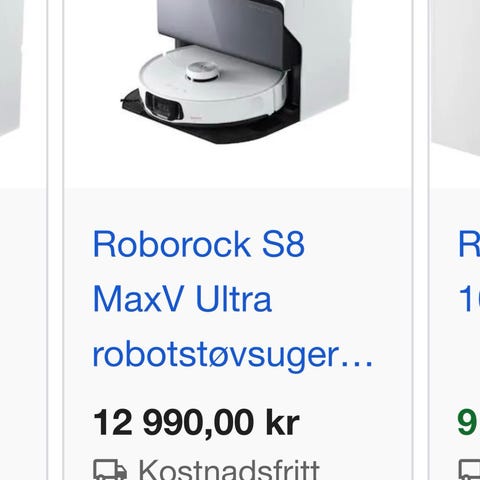Click the 12 990,00 kr price
The height and width of the screenshot is (480, 480).
coord(196,423)
